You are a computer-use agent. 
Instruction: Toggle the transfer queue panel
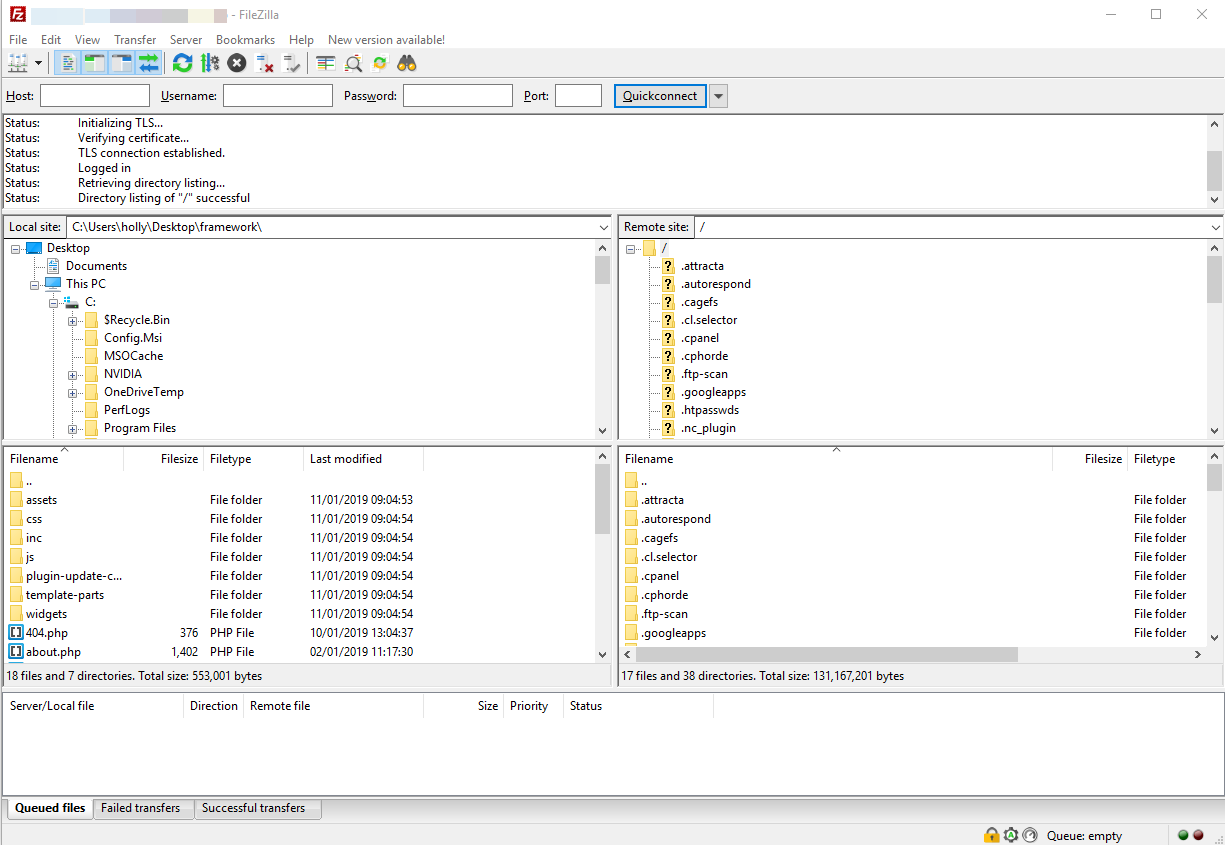[147, 62]
